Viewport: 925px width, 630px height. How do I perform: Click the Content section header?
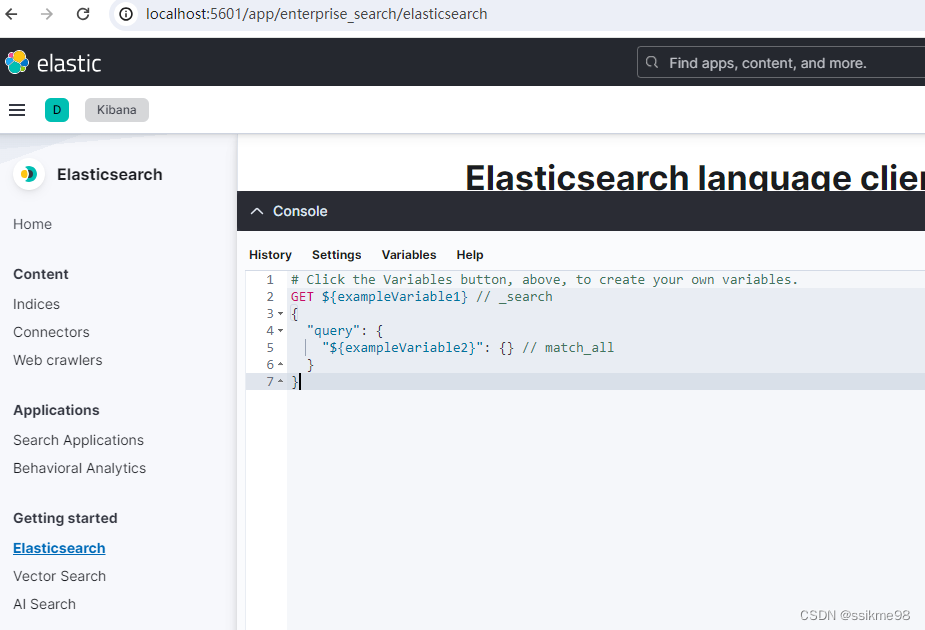41,274
